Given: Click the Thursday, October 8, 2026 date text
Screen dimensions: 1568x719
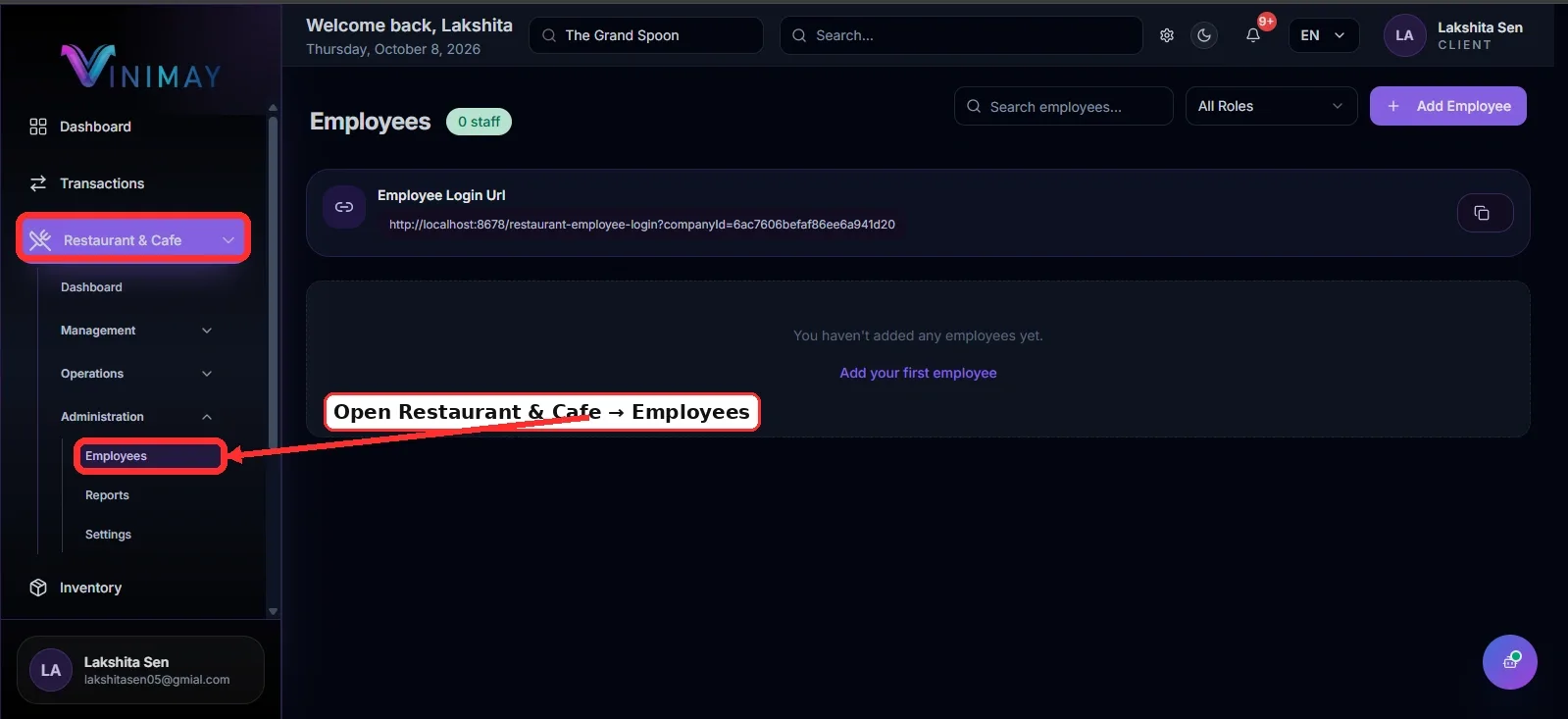Looking at the screenshot, I should [393, 49].
